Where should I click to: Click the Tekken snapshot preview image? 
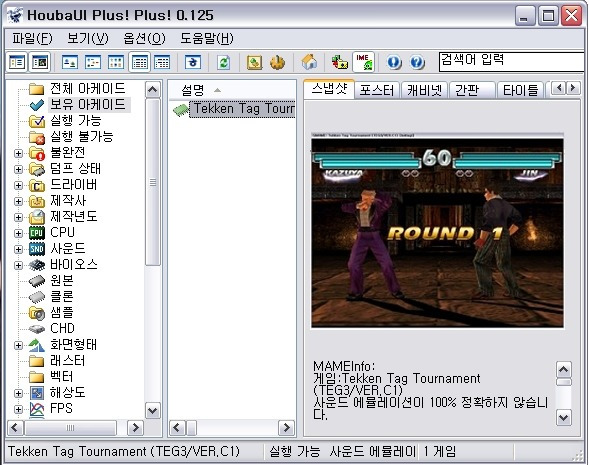[437, 230]
